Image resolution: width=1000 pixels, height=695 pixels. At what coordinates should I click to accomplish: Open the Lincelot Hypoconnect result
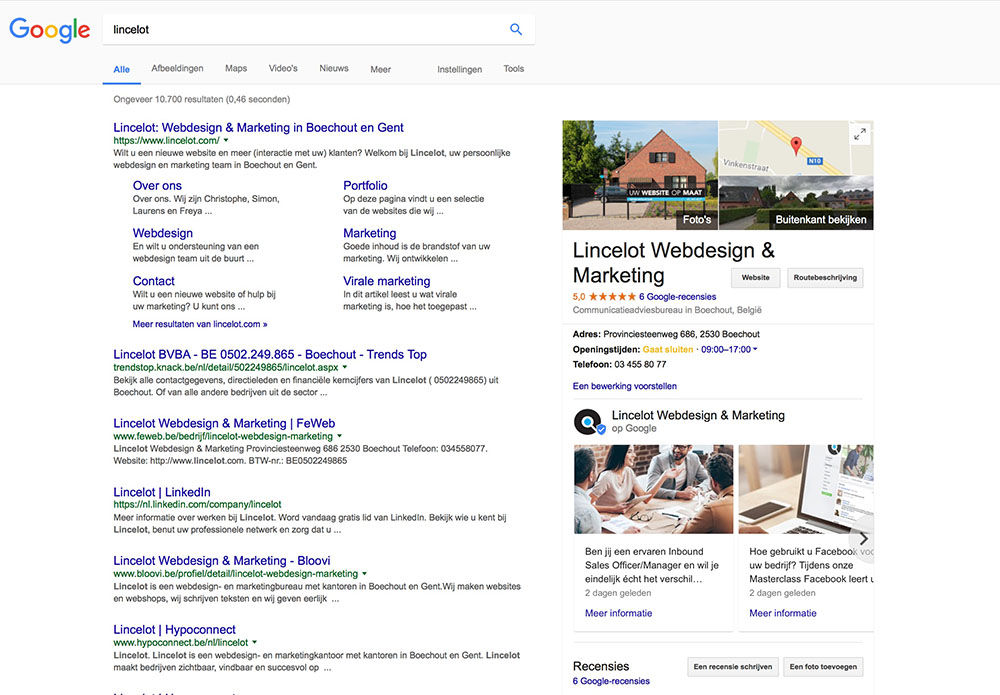coord(174,630)
